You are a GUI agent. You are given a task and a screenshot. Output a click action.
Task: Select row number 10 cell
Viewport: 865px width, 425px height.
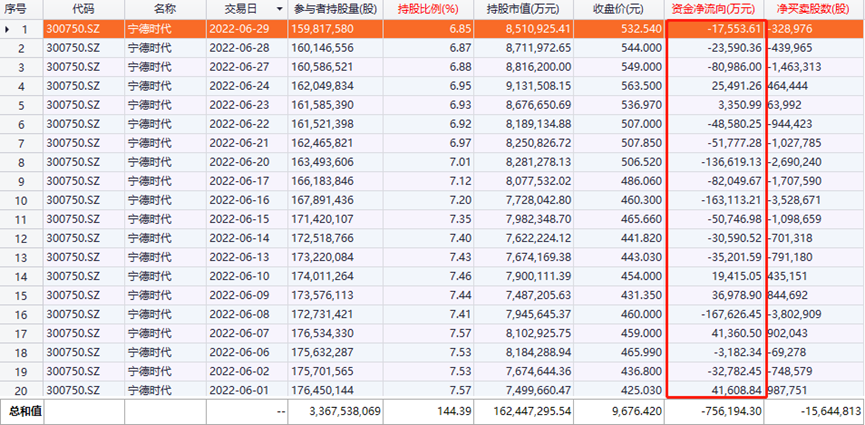tap(21, 200)
